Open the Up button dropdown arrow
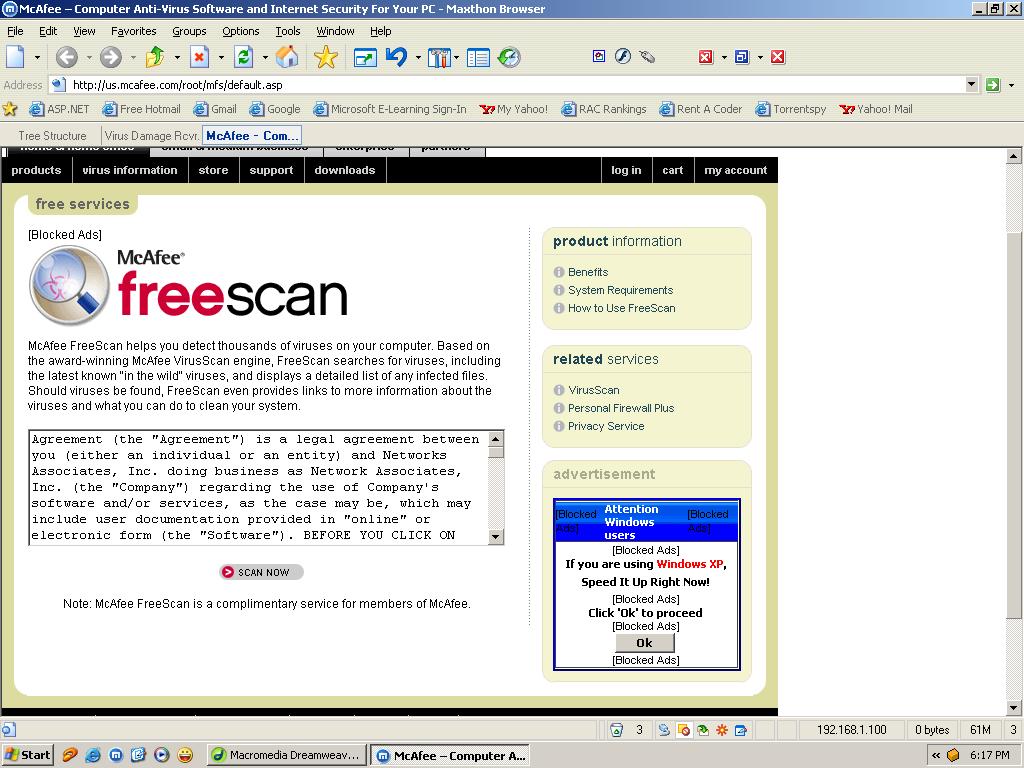 [177, 57]
